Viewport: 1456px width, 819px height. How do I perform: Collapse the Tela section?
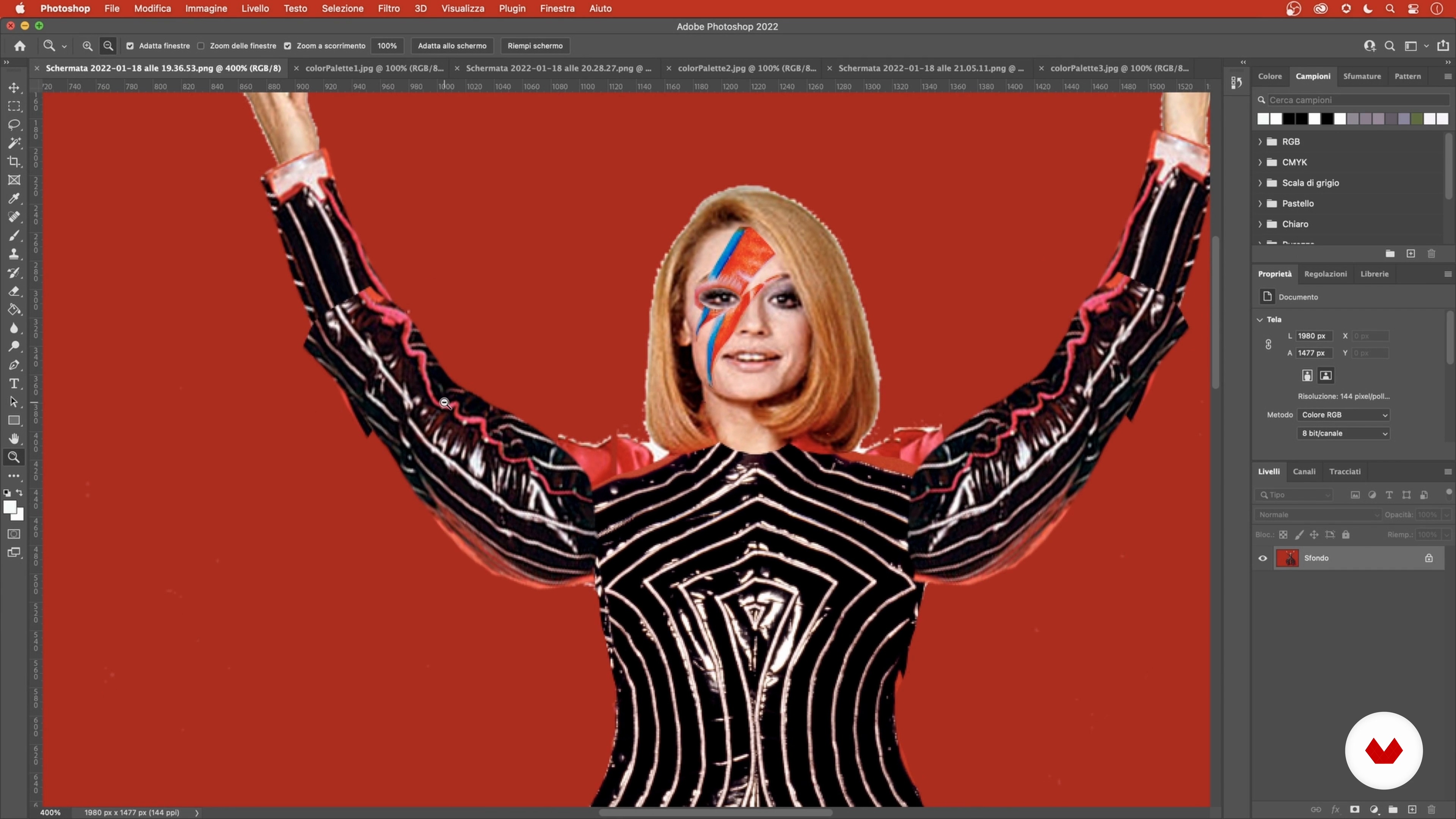(x=1260, y=319)
